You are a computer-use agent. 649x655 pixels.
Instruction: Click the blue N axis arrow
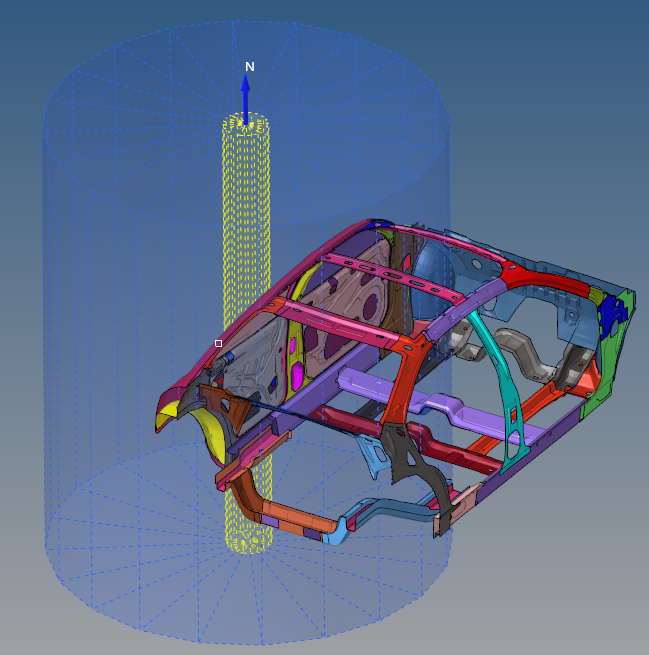pyautogui.click(x=245, y=98)
